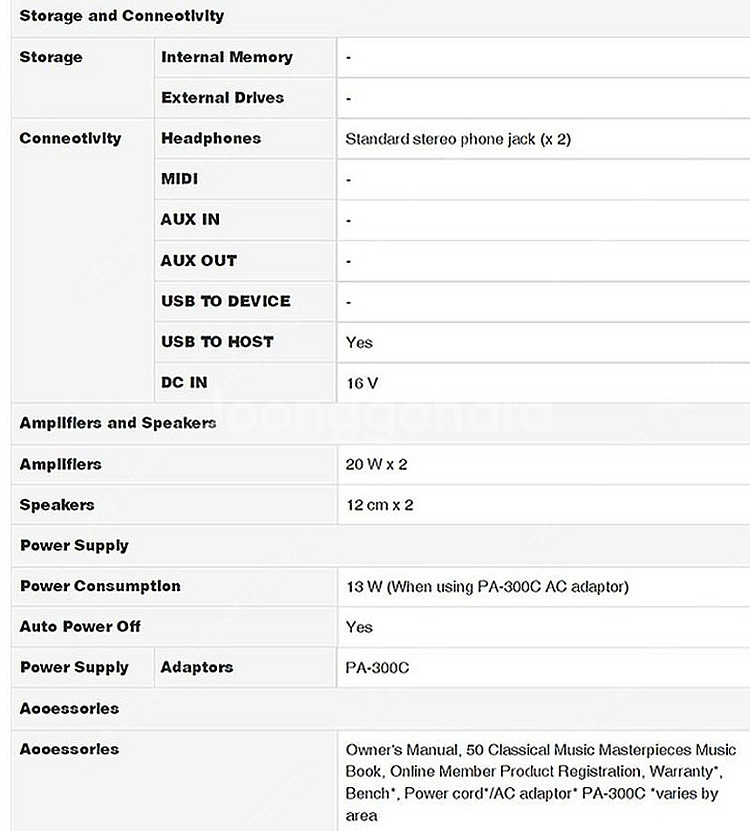Click the 'Amplifiers' row label above Speakers

click(x=60, y=465)
